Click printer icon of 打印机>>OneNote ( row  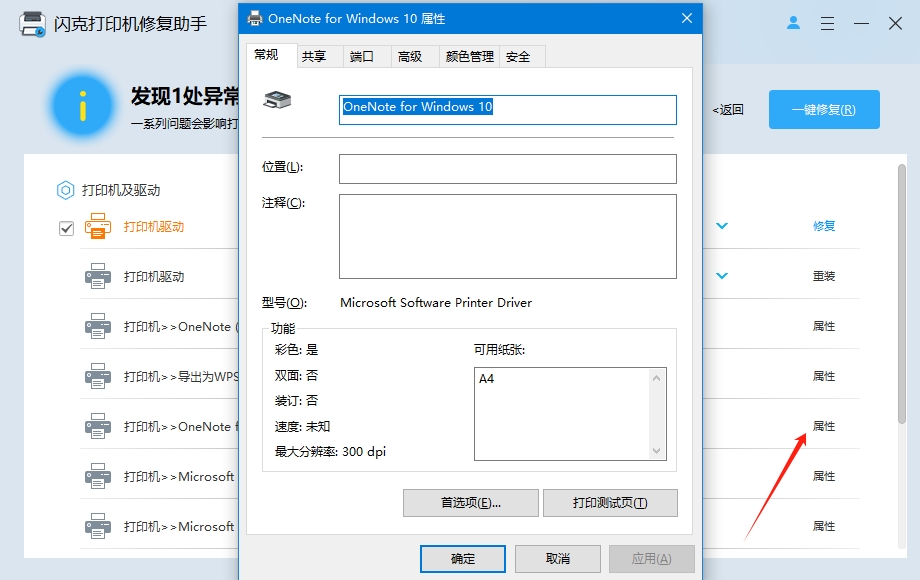(98, 326)
